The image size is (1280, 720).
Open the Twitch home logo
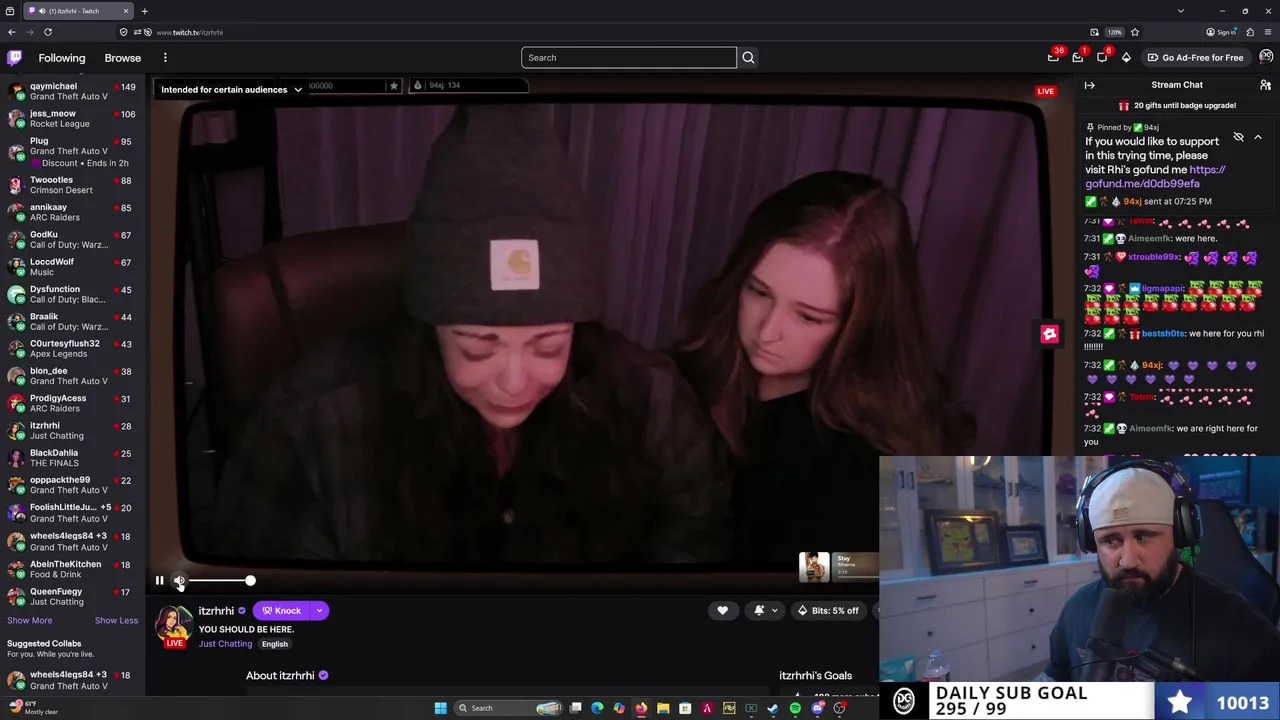click(x=14, y=58)
